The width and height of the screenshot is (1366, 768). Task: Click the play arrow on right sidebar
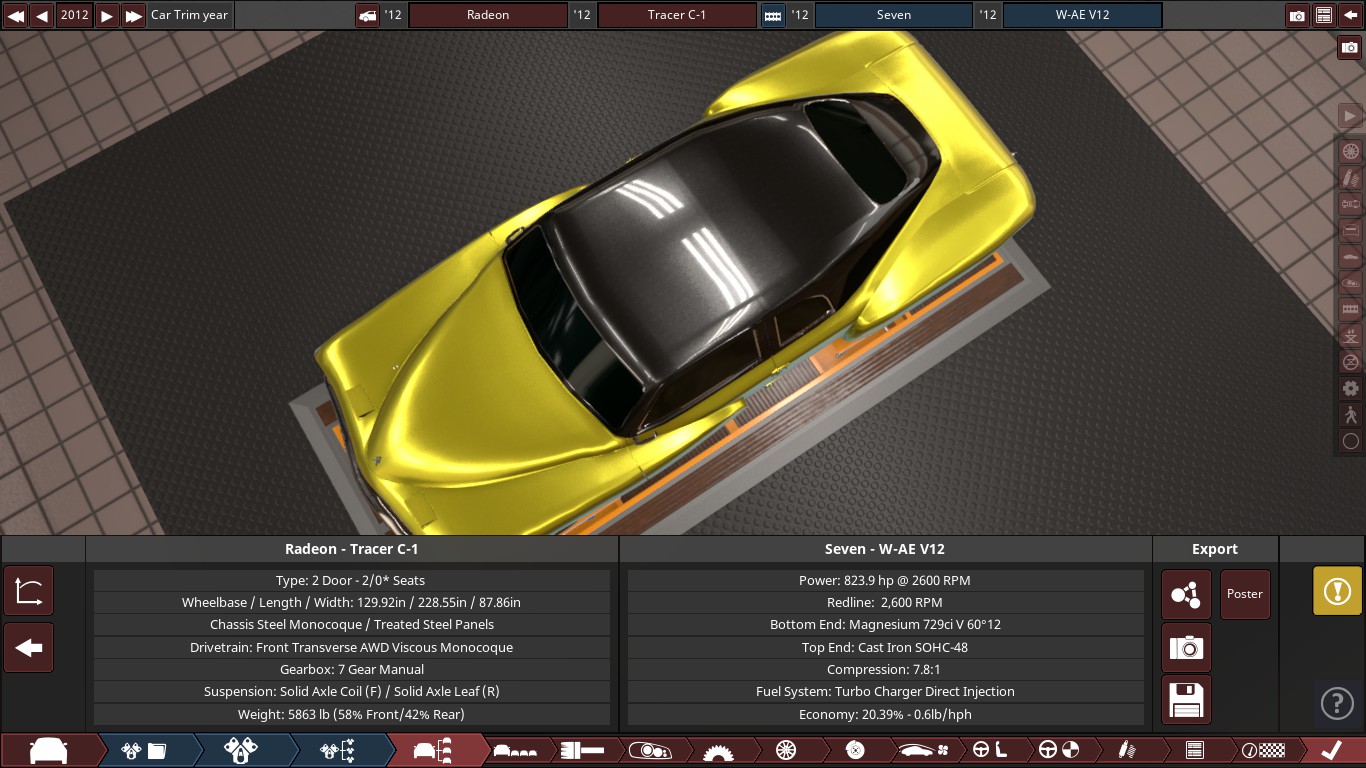pyautogui.click(x=1350, y=116)
